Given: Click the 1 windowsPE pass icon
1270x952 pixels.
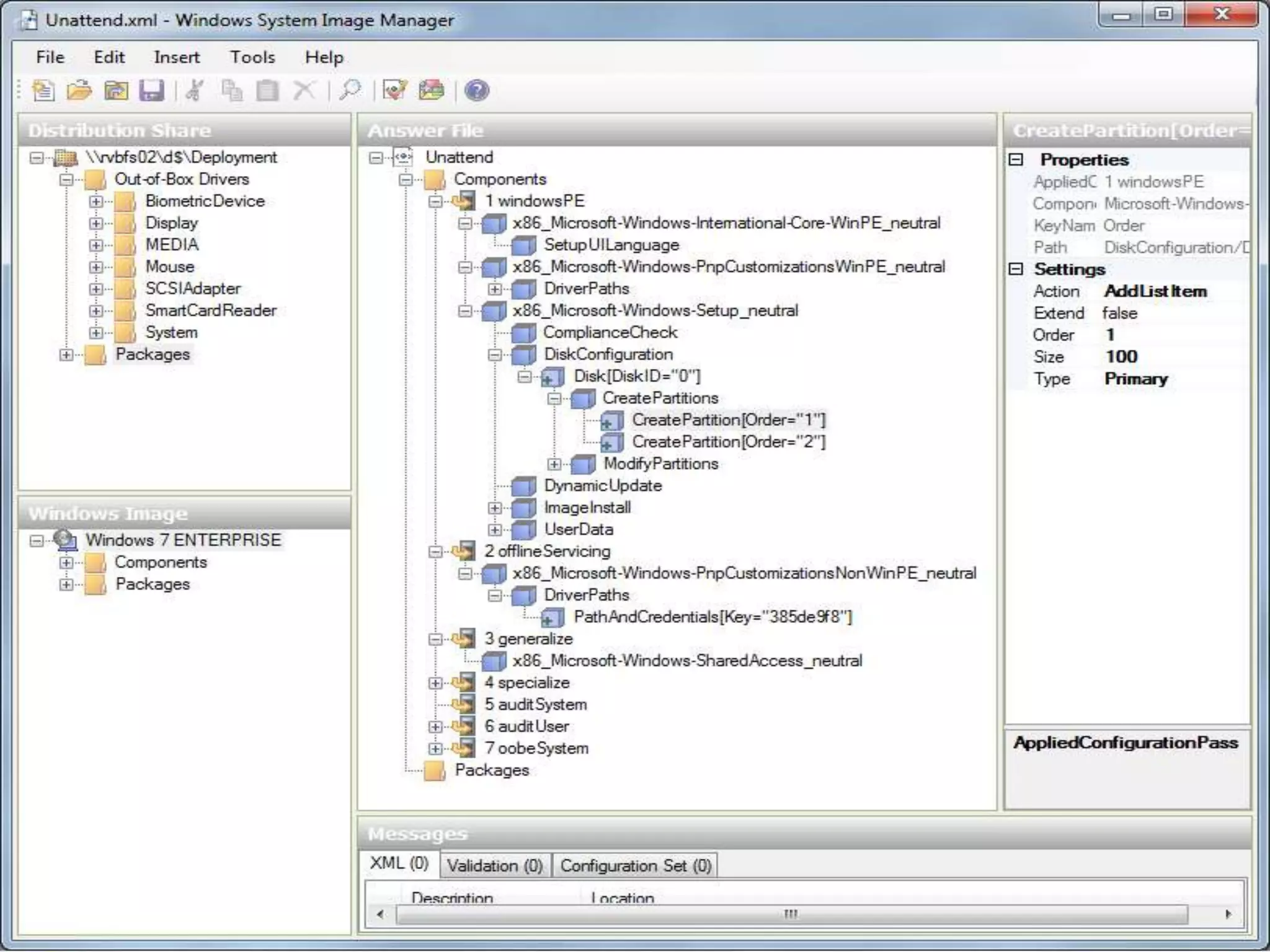Looking at the screenshot, I should point(464,201).
